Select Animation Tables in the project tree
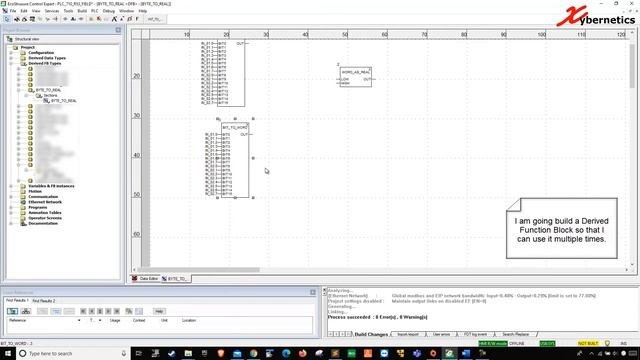 coord(44,213)
